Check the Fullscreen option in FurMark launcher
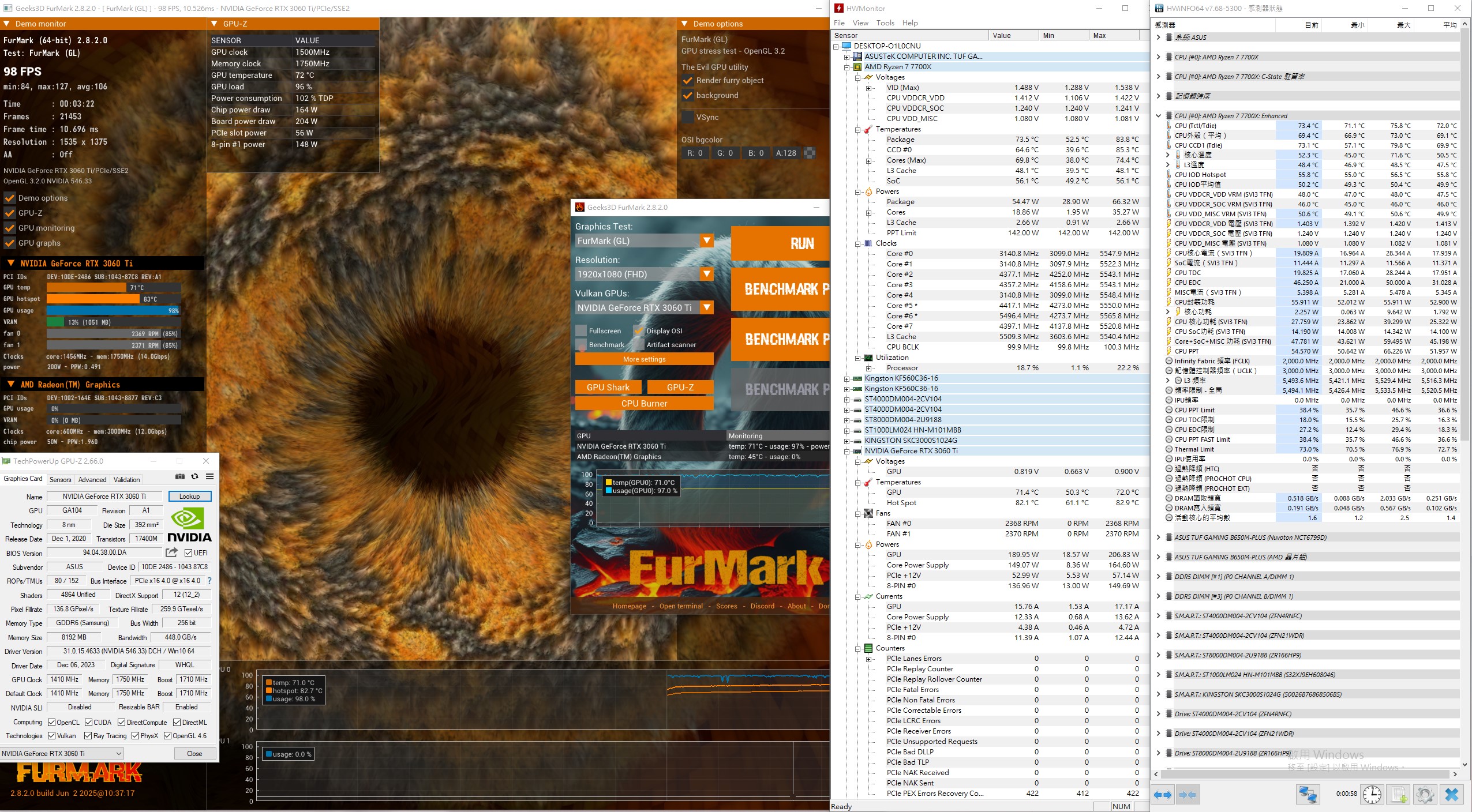Screen dimensions: 1472x812 click(581, 331)
